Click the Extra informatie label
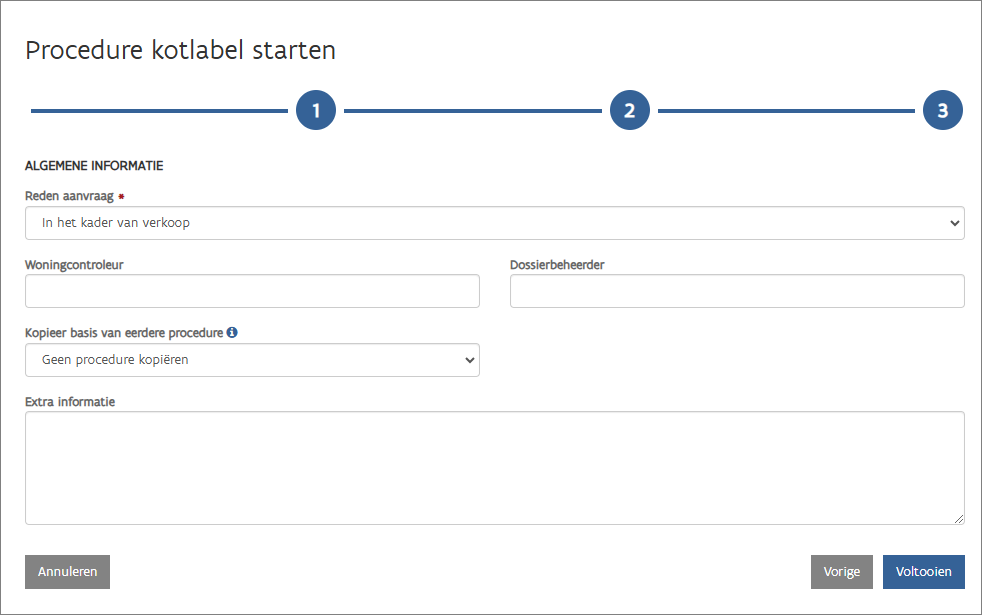The image size is (982, 615). coord(70,402)
